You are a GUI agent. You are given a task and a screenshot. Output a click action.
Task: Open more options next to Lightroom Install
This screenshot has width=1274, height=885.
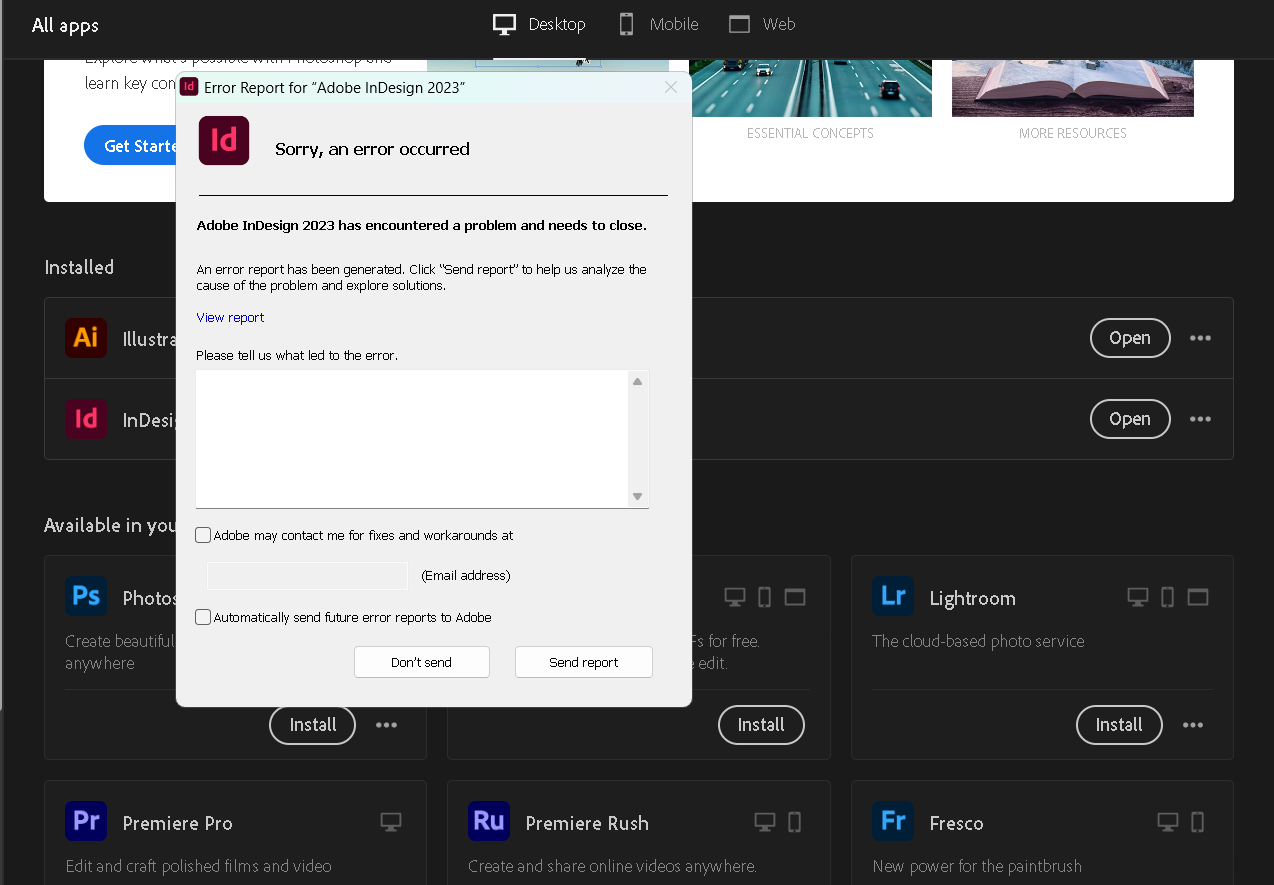(x=1193, y=725)
